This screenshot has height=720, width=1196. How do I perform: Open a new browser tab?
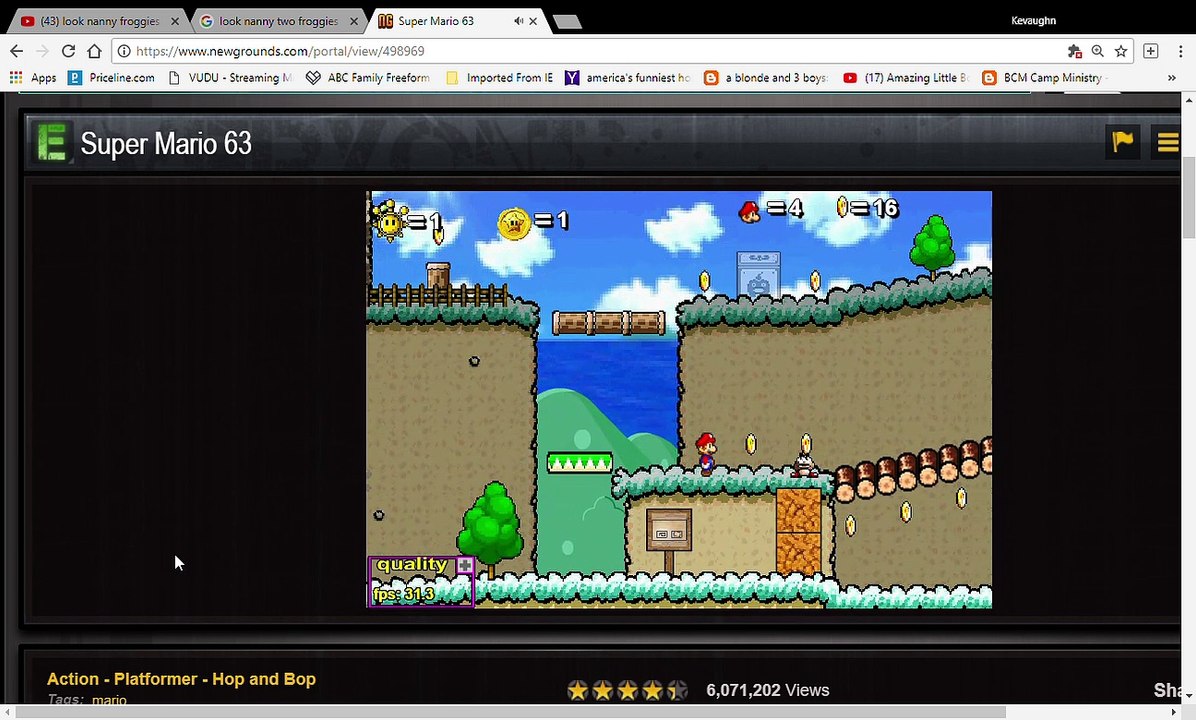(567, 22)
